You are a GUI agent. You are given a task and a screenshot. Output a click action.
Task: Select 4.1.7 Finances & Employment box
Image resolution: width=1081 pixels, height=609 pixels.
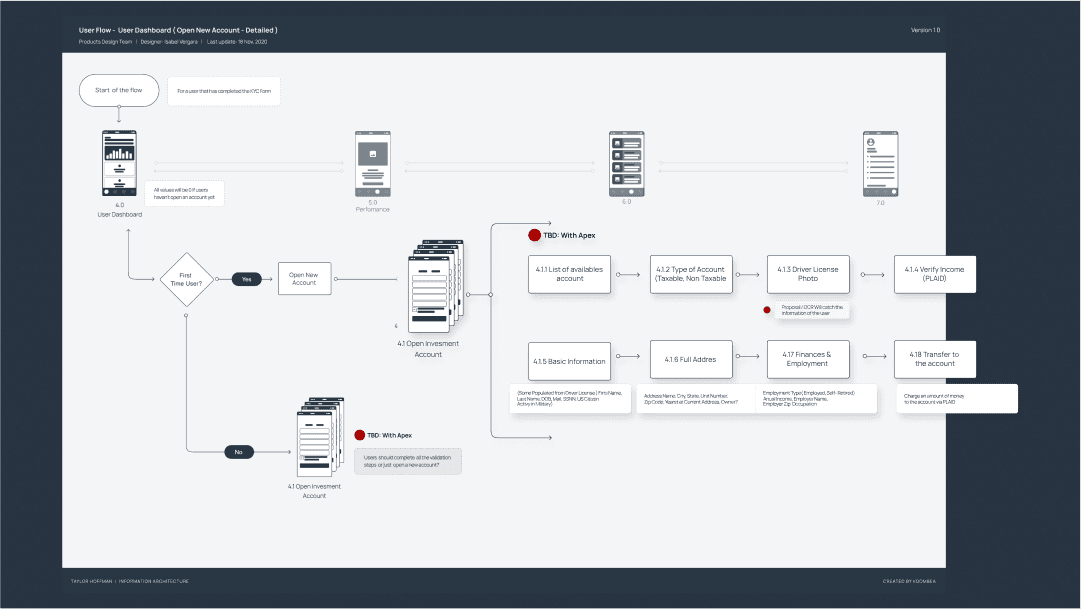click(808, 359)
